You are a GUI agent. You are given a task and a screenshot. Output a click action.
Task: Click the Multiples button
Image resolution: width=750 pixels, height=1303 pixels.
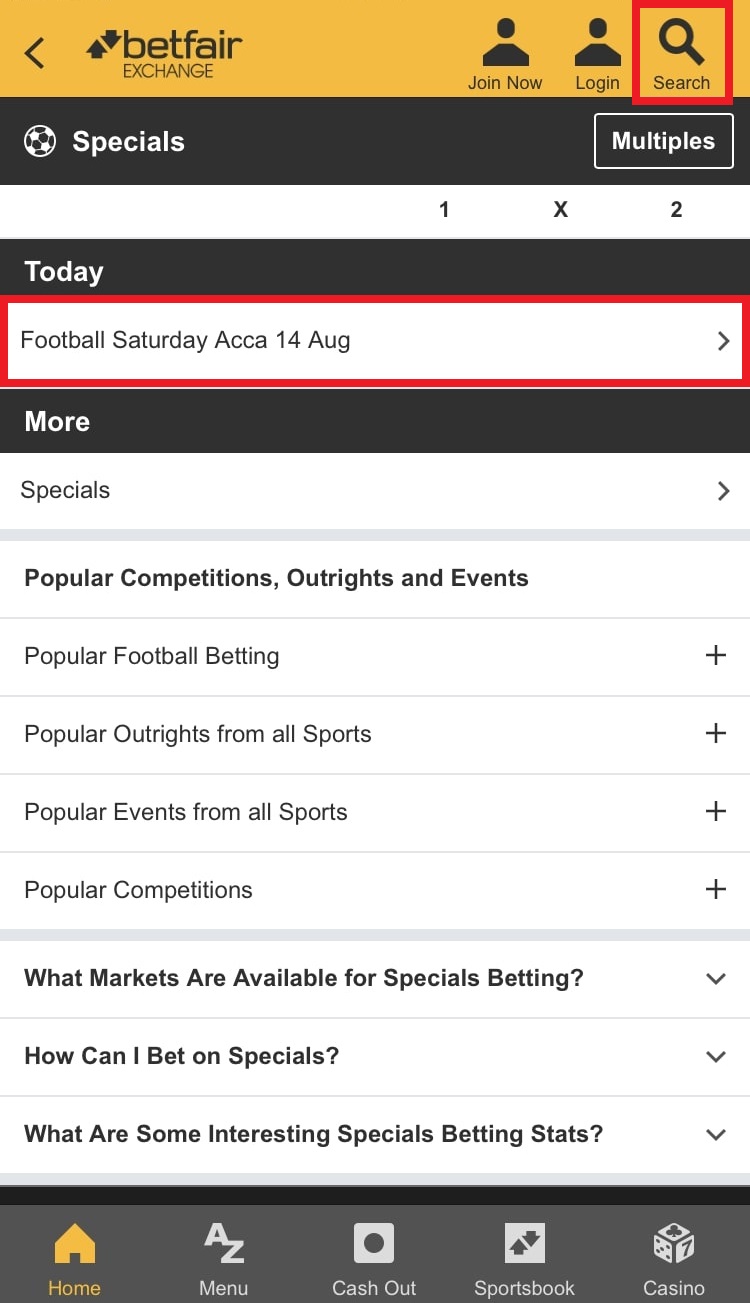pyautogui.click(x=663, y=141)
